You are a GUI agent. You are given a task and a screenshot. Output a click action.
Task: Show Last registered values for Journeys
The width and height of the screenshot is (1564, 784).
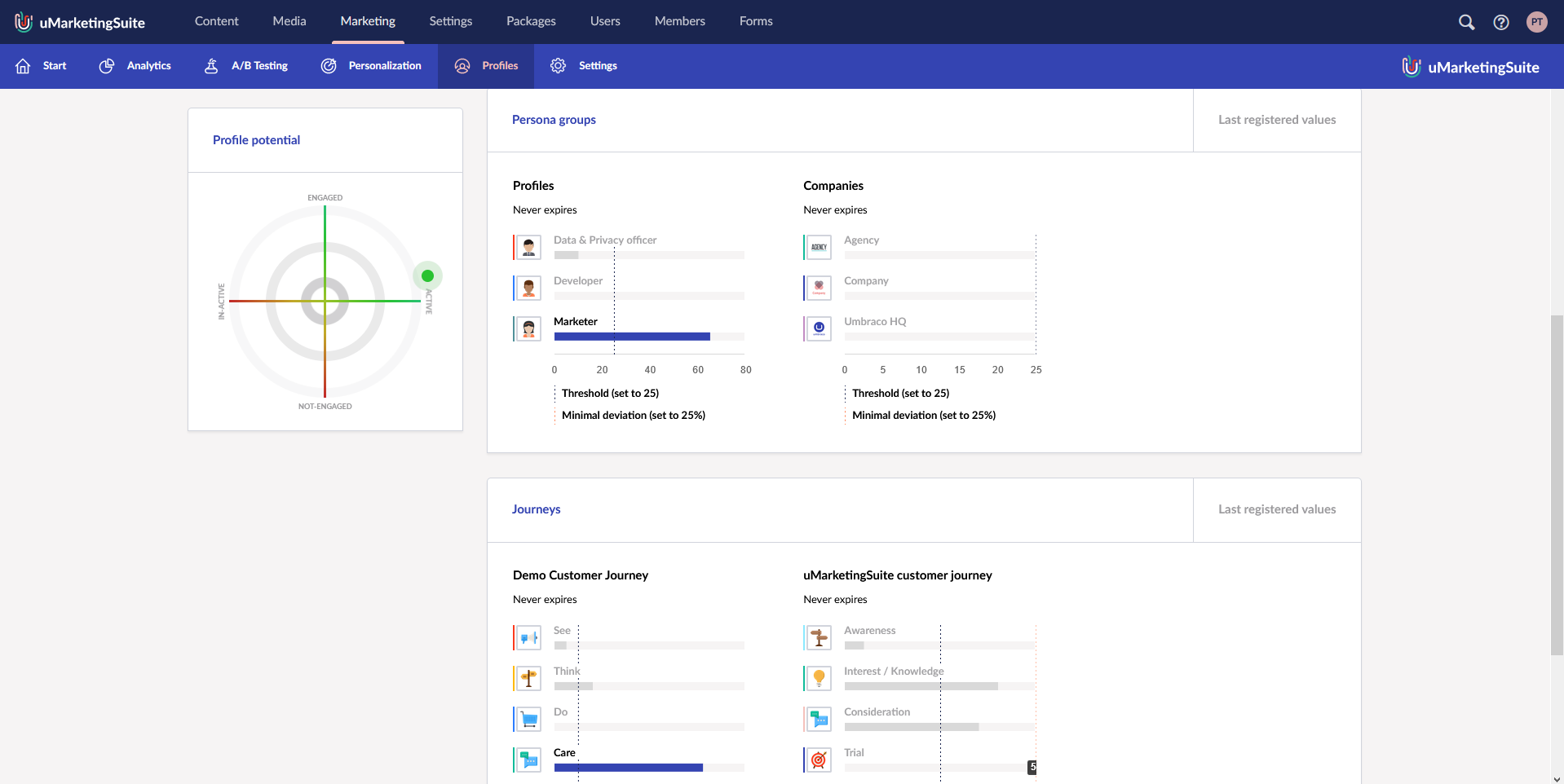pyautogui.click(x=1277, y=509)
